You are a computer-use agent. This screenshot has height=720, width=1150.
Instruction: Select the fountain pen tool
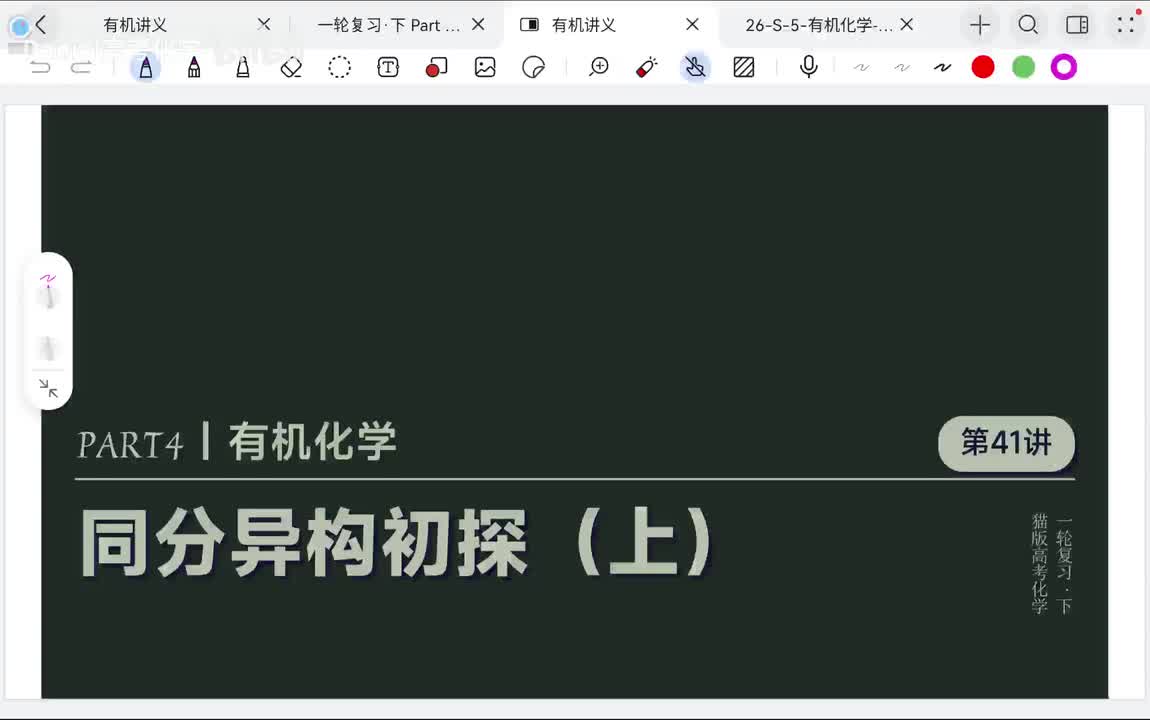point(146,67)
